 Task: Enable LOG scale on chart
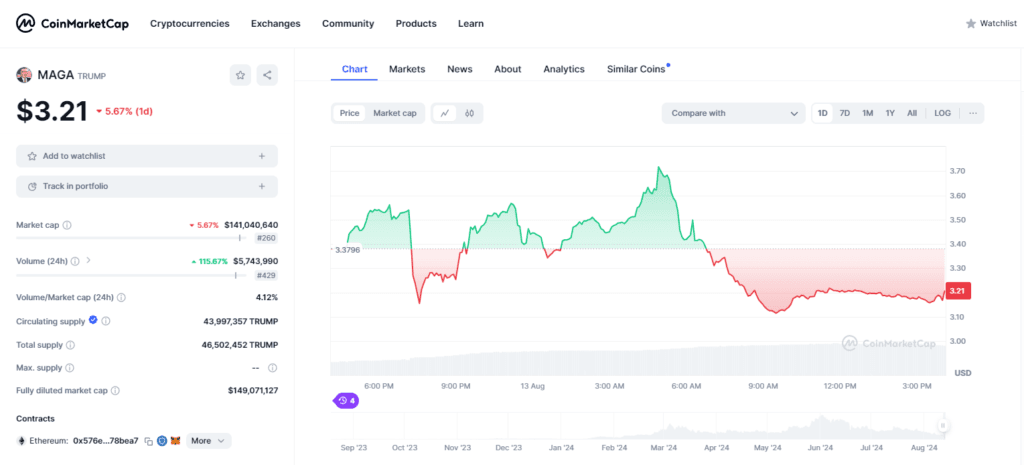pos(942,113)
